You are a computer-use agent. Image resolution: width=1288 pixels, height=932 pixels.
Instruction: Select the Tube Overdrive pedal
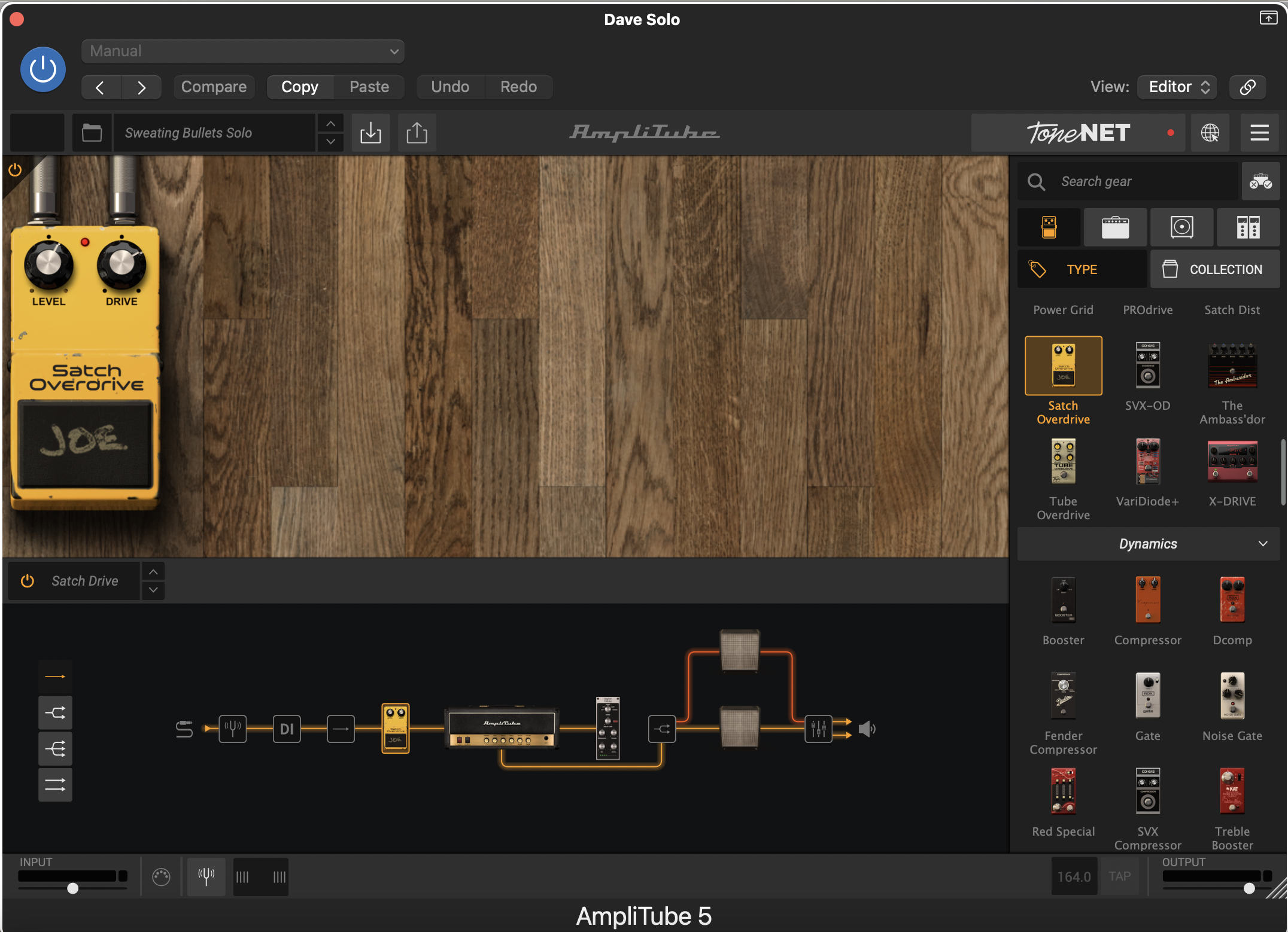1063,461
